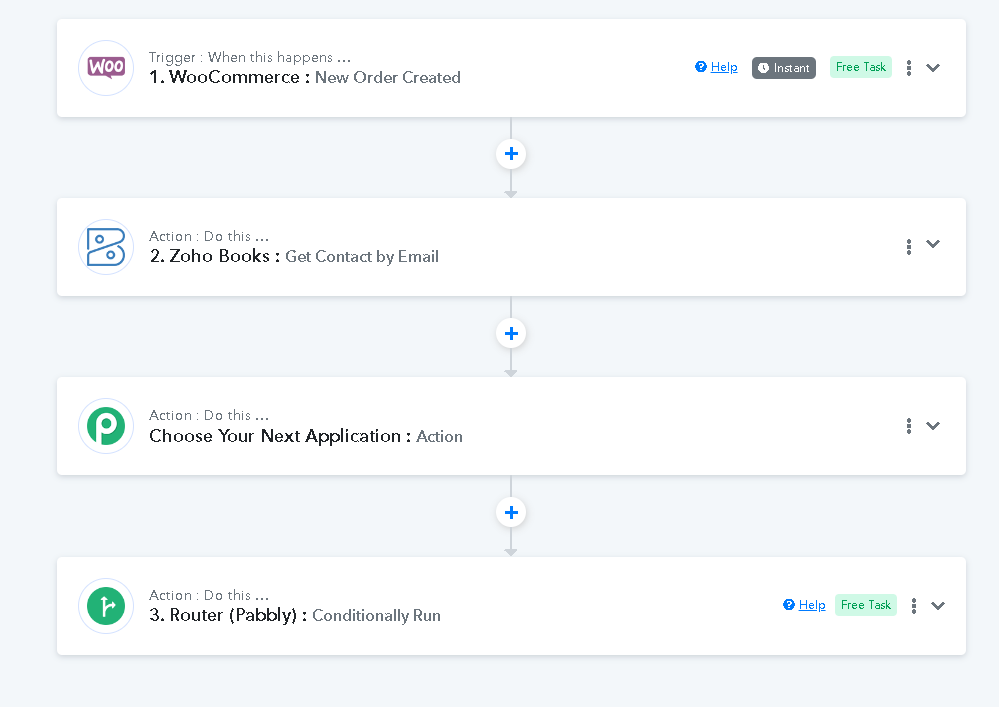Click the Zoho Books Get Contact by Email title

point(294,256)
